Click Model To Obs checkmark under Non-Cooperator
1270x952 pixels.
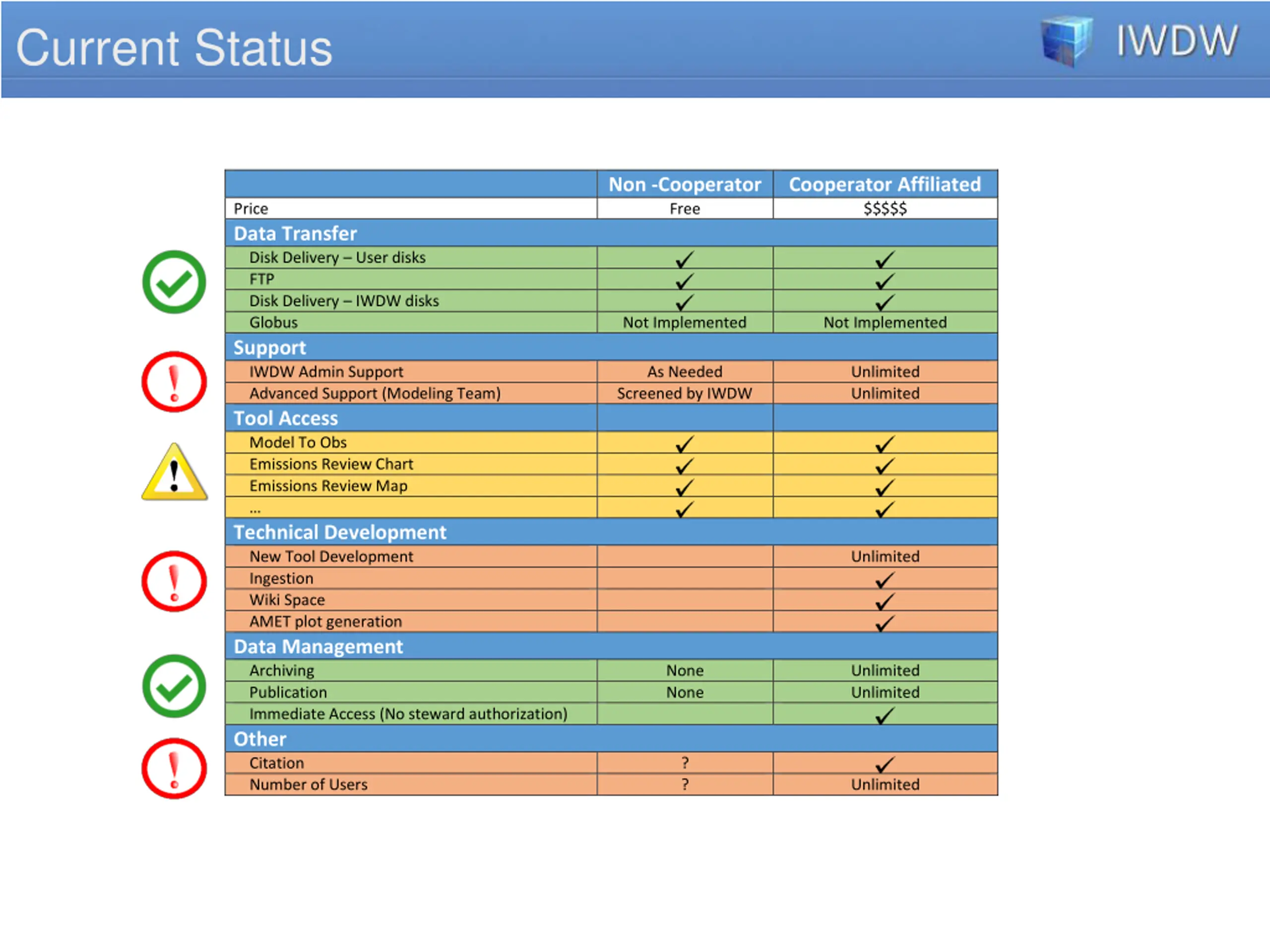tap(685, 444)
